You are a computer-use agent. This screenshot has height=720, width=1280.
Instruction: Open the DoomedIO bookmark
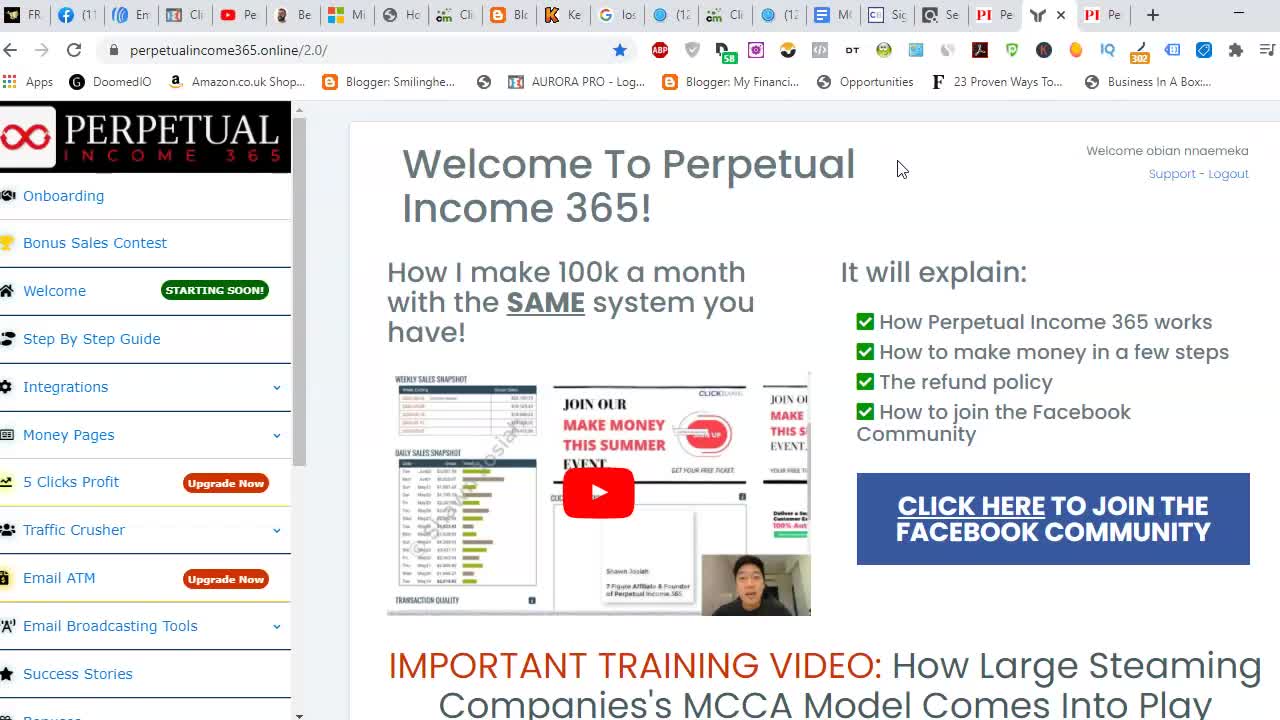(110, 82)
